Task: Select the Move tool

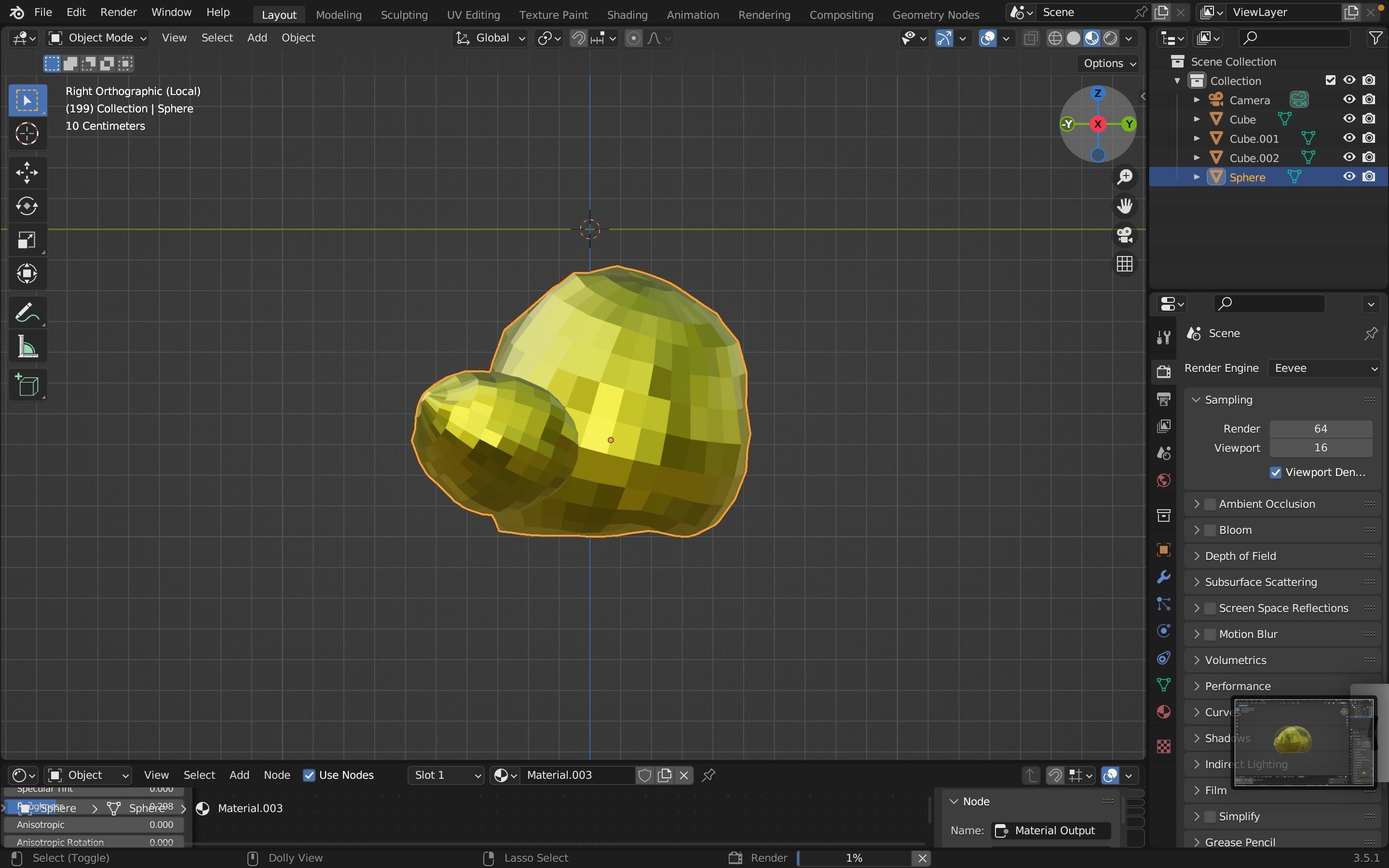Action: tap(27, 172)
